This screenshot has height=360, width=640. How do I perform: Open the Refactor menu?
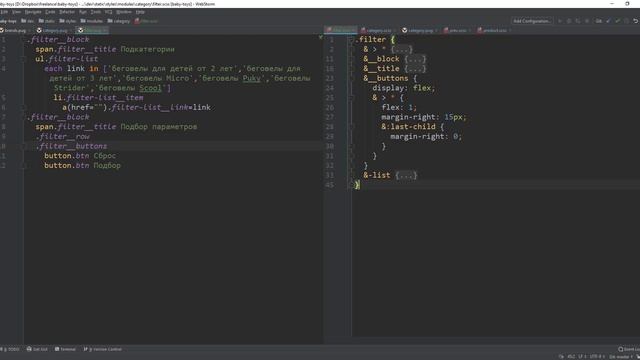[67, 12]
